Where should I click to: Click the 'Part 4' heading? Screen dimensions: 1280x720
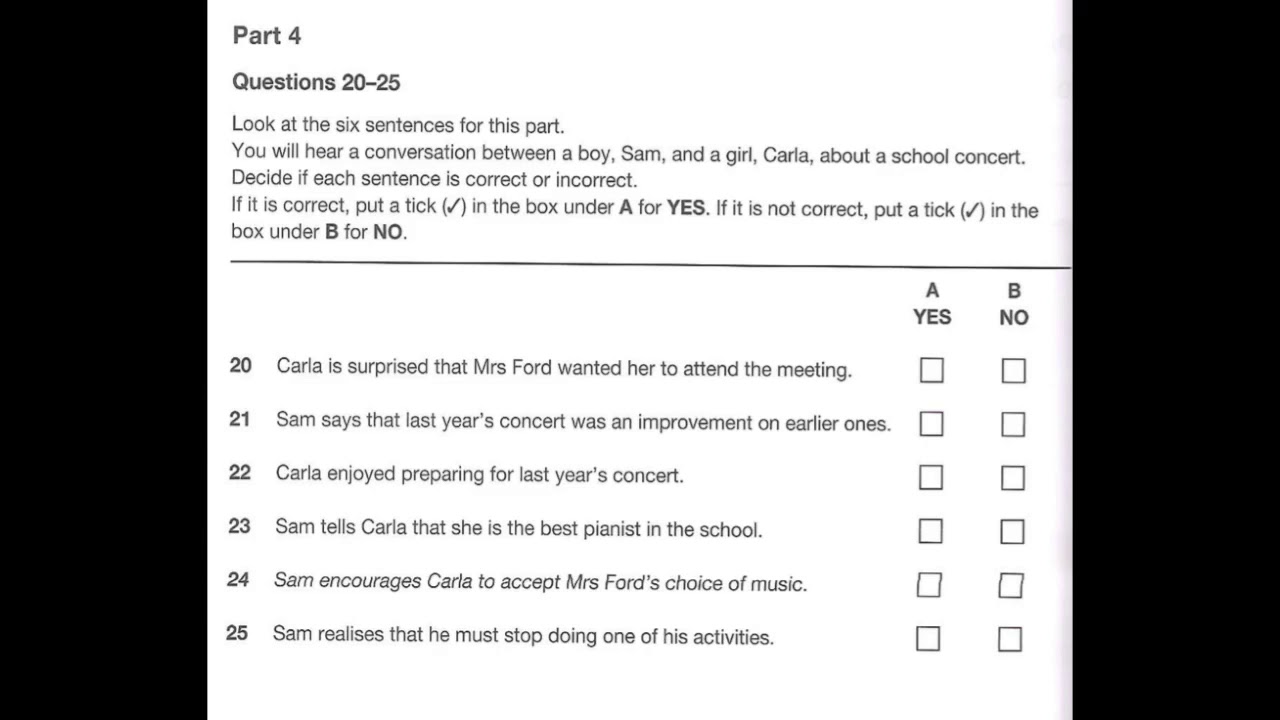pyautogui.click(x=266, y=36)
